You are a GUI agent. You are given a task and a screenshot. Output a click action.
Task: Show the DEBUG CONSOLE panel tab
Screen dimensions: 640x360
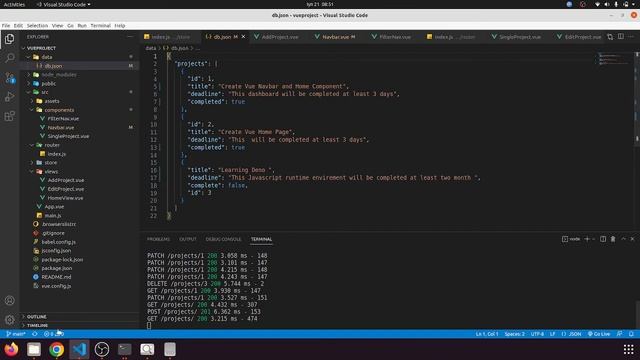click(x=223, y=239)
